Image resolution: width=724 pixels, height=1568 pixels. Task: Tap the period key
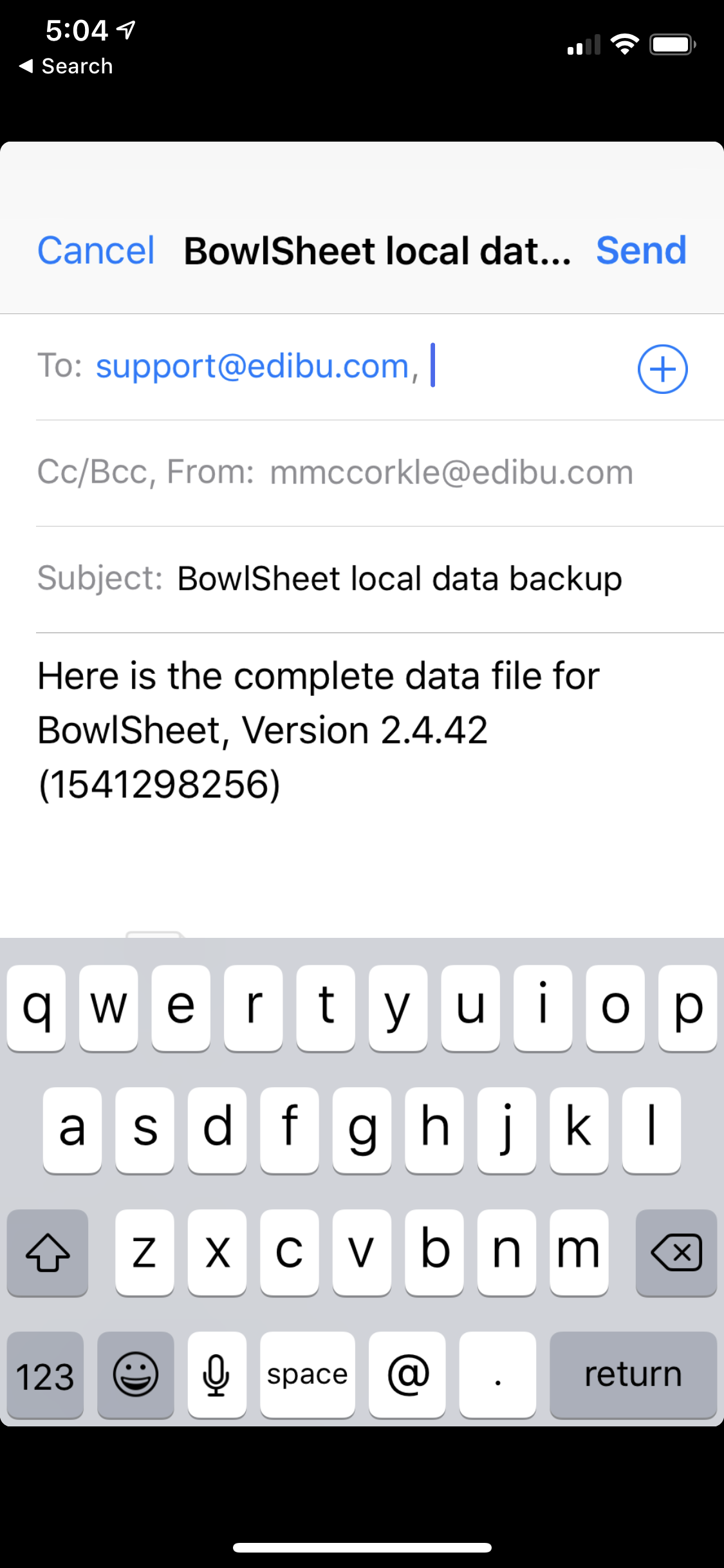[497, 1374]
